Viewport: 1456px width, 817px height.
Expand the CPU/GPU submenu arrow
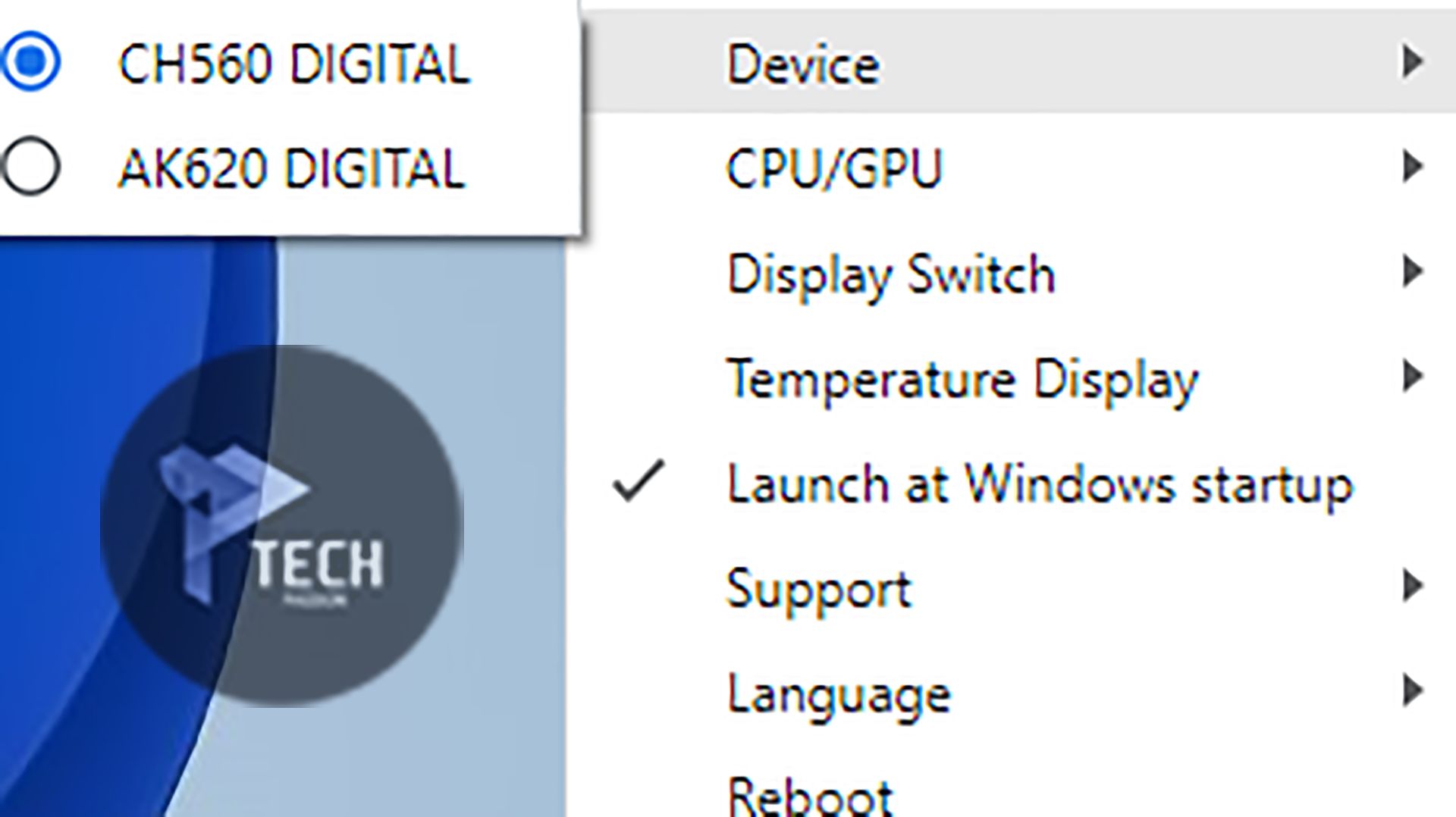1411,167
